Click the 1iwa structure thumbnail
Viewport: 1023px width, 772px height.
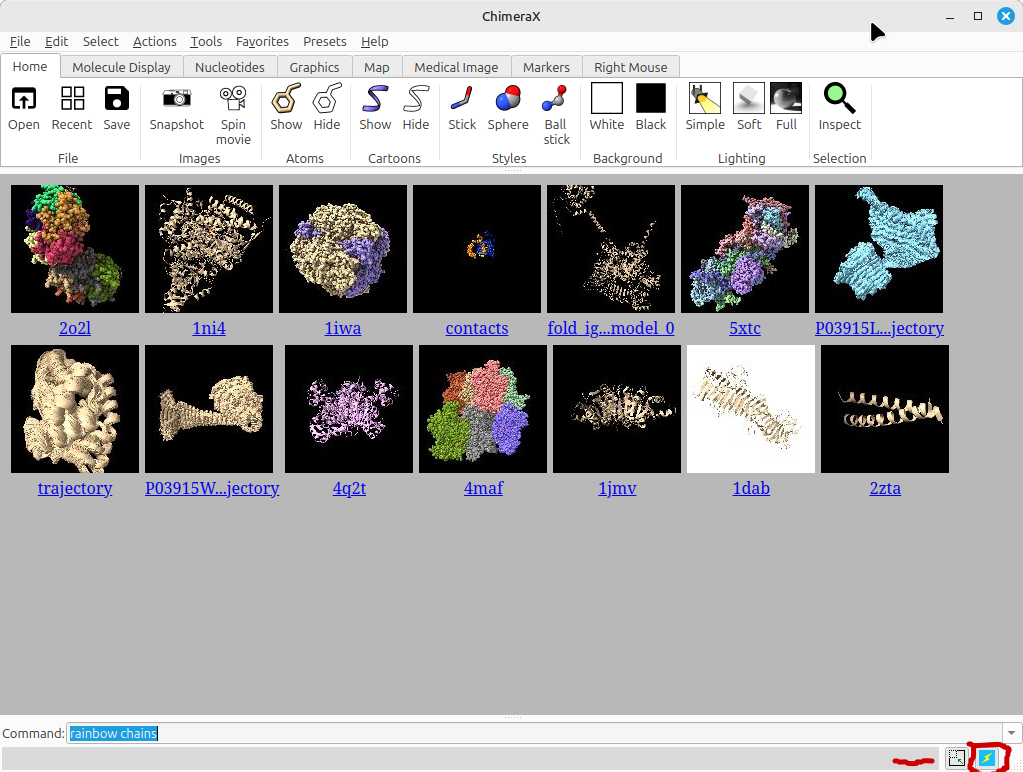click(343, 249)
